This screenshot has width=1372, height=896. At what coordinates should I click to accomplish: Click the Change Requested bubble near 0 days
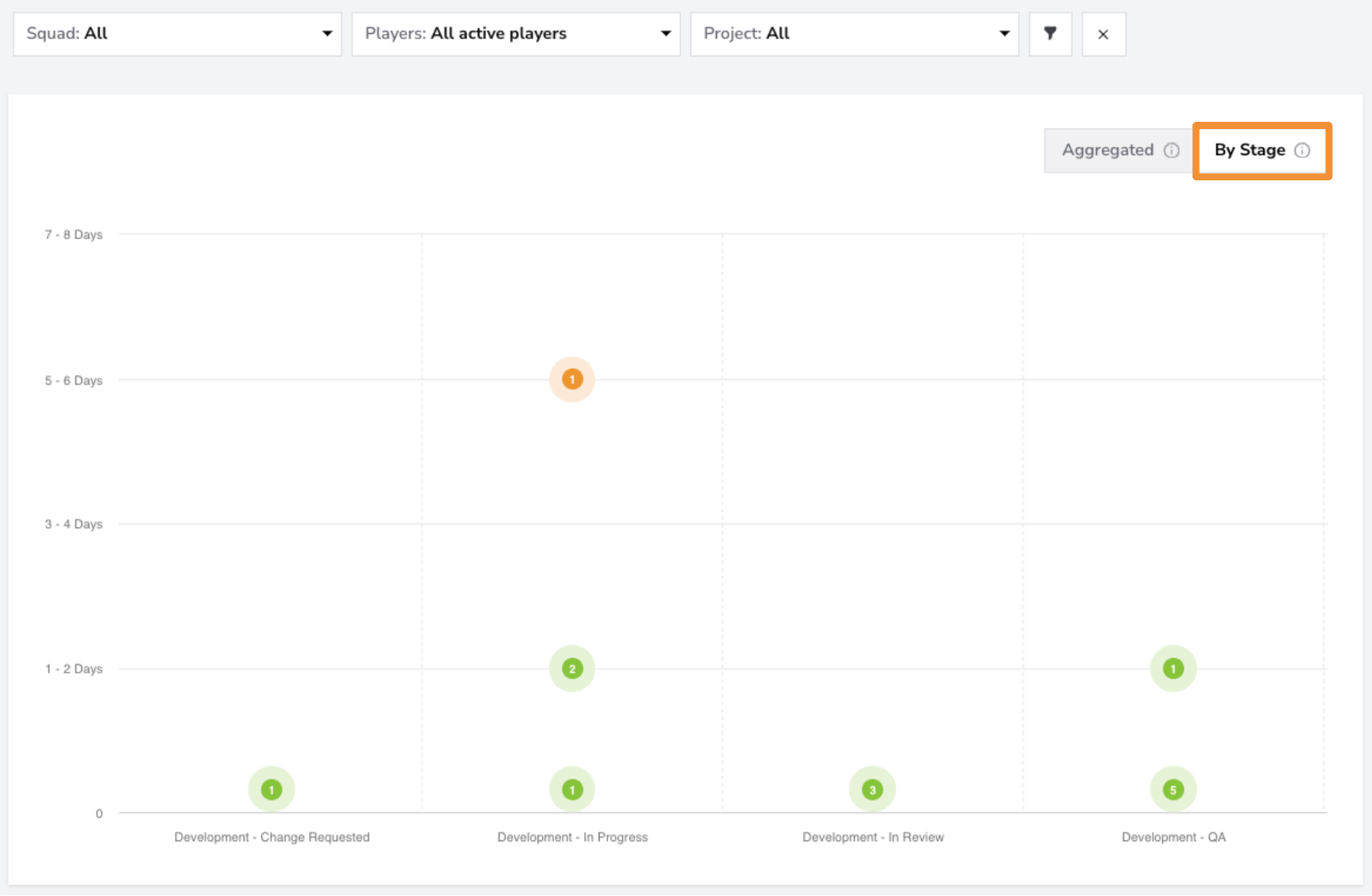coord(272,789)
